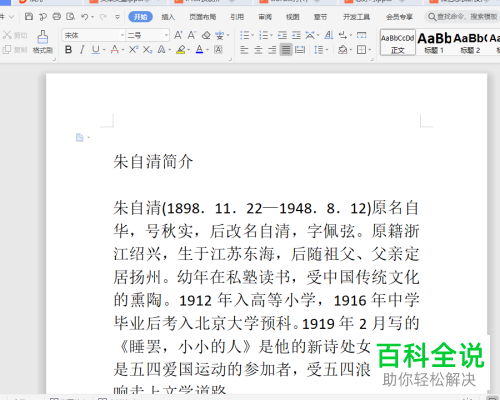Apply the 标题 2 heading style
The width and height of the screenshot is (500, 400).
(x=470, y=42)
